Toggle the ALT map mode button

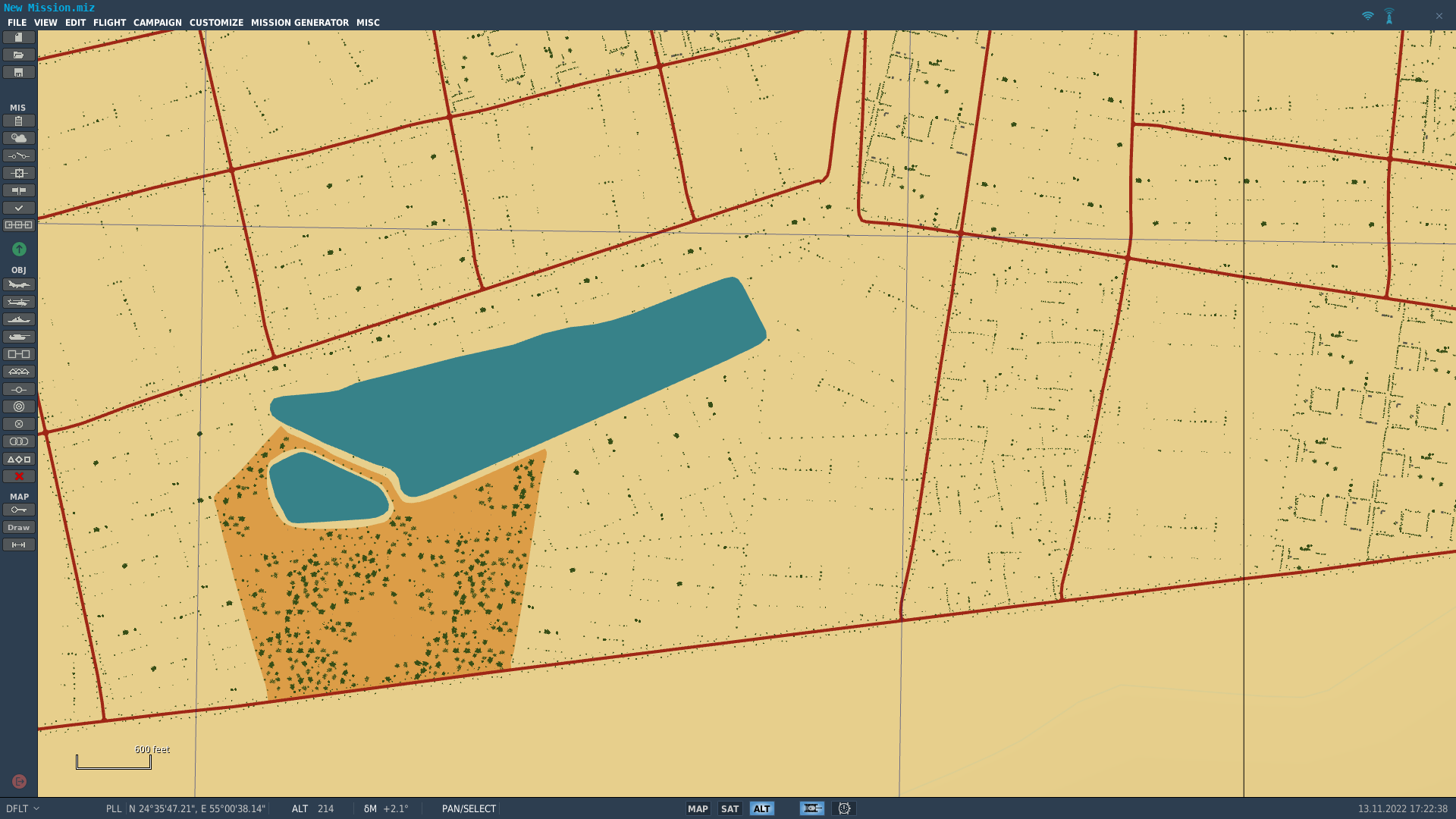tap(762, 809)
